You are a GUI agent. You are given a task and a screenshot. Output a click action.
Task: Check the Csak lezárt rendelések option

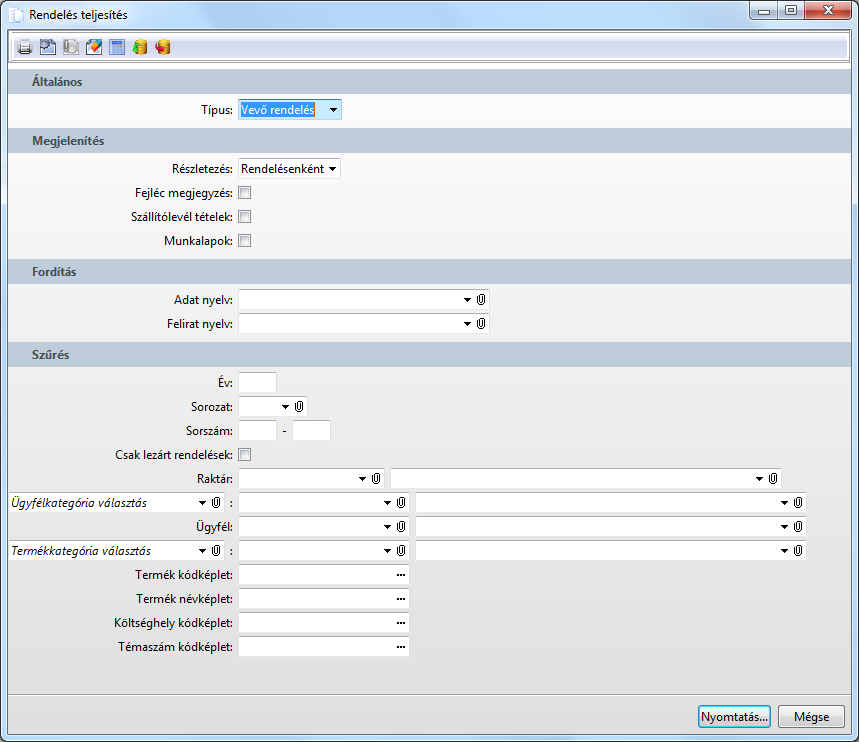(x=244, y=455)
